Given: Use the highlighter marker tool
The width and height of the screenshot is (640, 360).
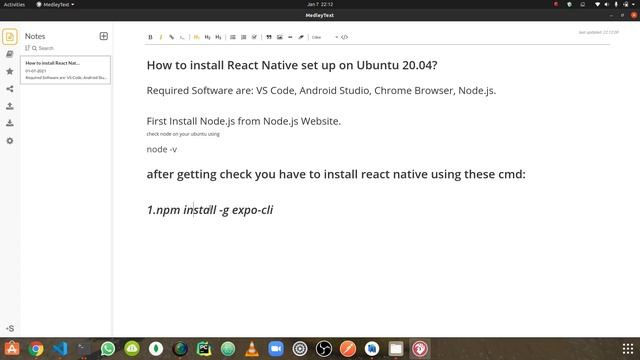Looking at the screenshot, I should tap(301, 37).
